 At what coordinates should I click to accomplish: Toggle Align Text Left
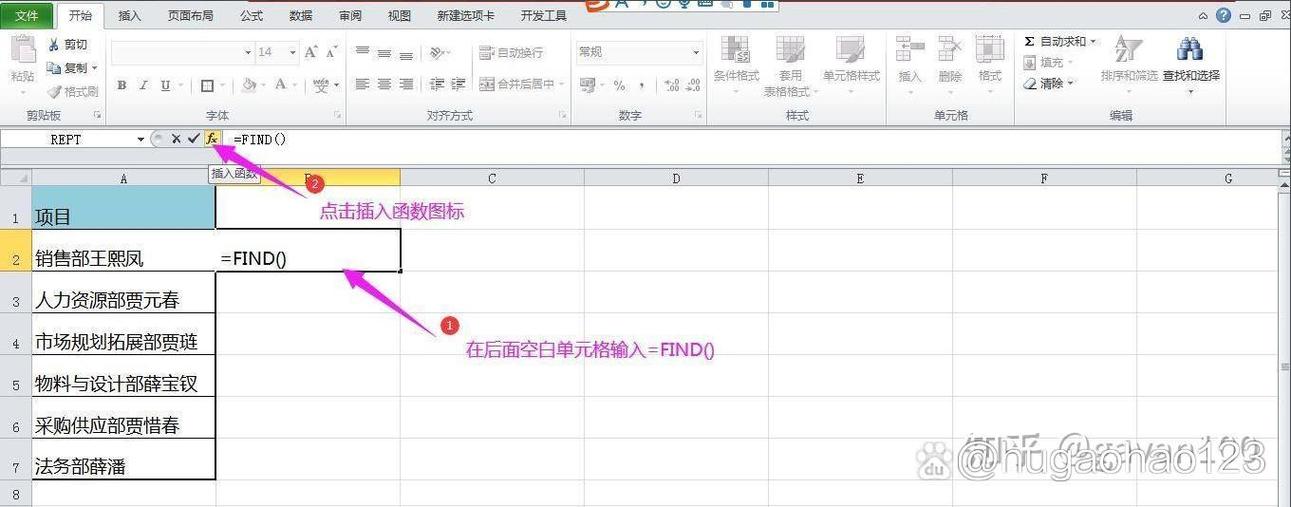point(362,85)
